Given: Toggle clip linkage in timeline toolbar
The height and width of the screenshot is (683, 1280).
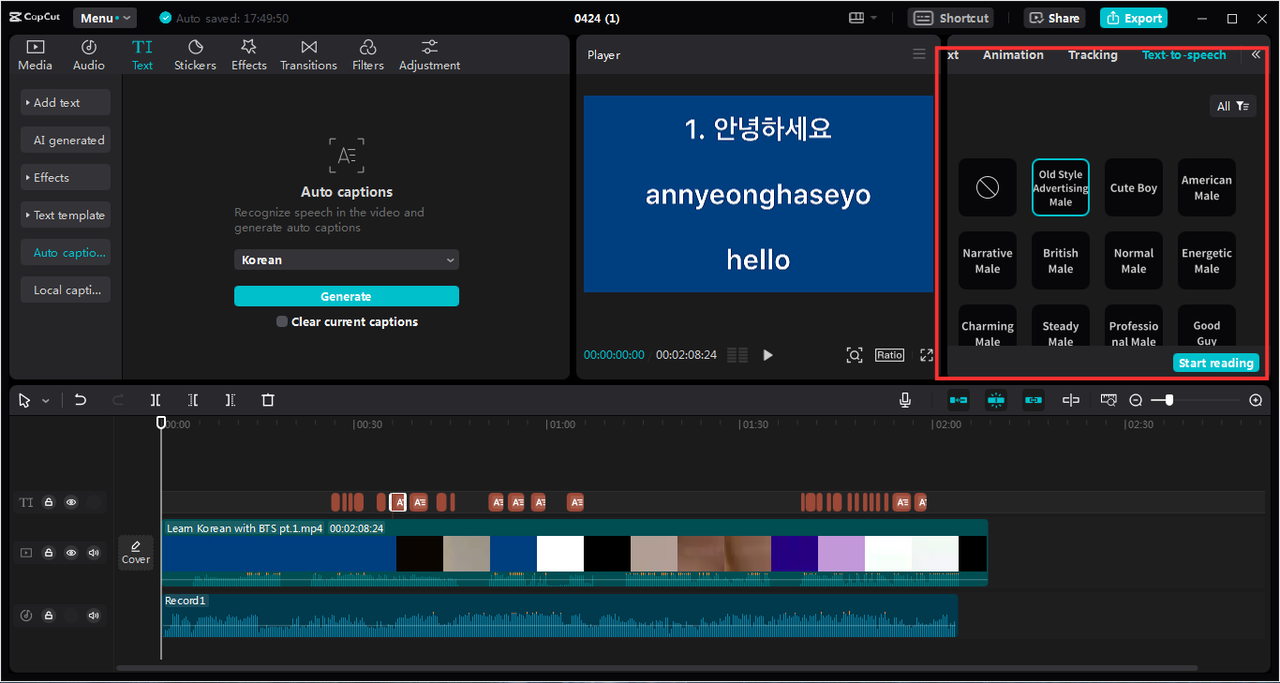Looking at the screenshot, I should click(1033, 400).
